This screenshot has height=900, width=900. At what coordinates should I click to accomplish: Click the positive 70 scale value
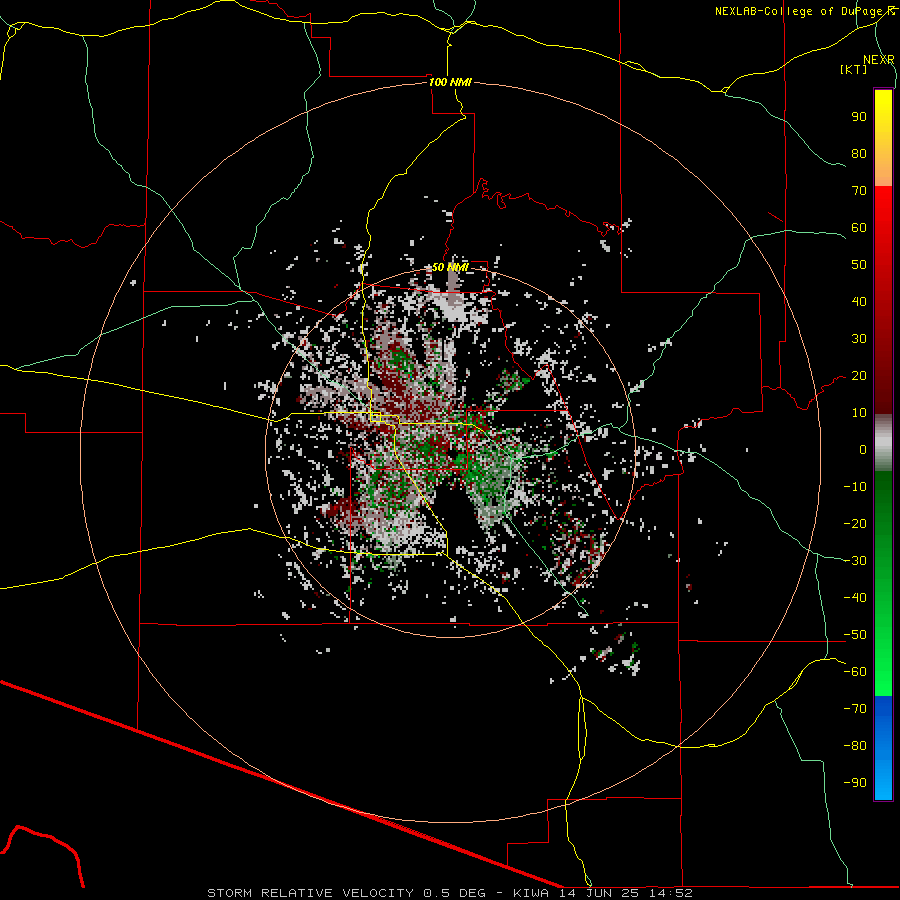point(859,191)
